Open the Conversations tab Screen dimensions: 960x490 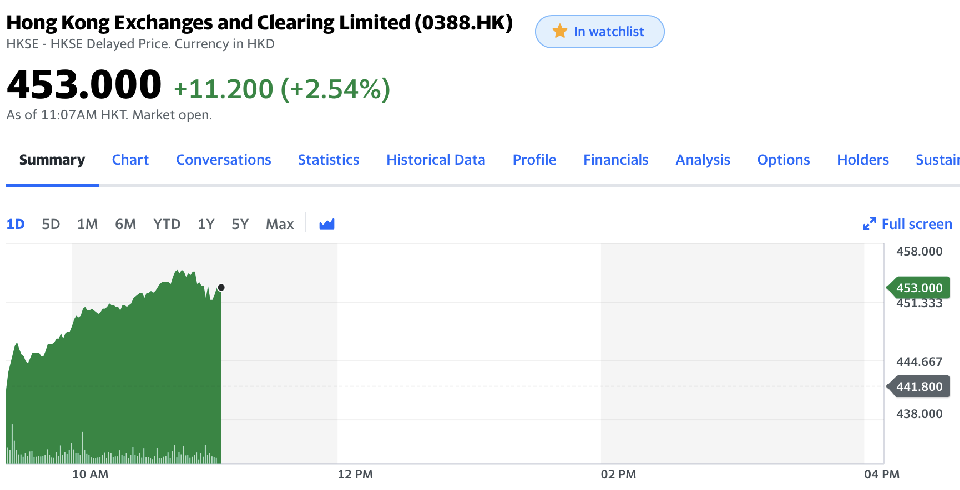(223, 160)
